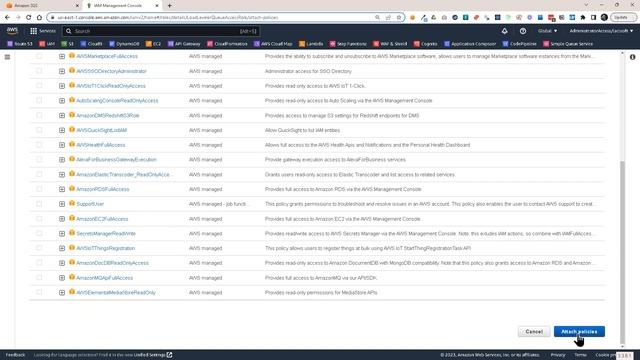Viewport: 640px width, 360px height.
Task: Open the AWS home logo
Action: pos(12,31)
